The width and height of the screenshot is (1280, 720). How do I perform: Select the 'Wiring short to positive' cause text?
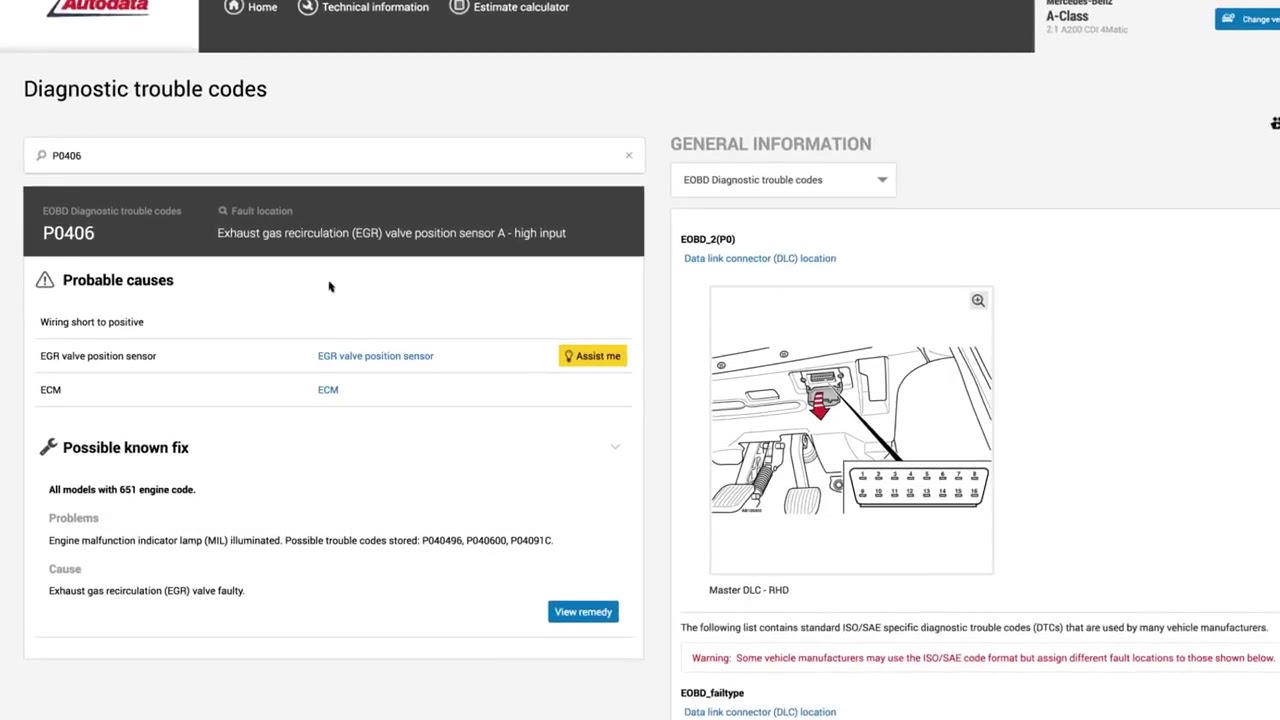tap(92, 322)
